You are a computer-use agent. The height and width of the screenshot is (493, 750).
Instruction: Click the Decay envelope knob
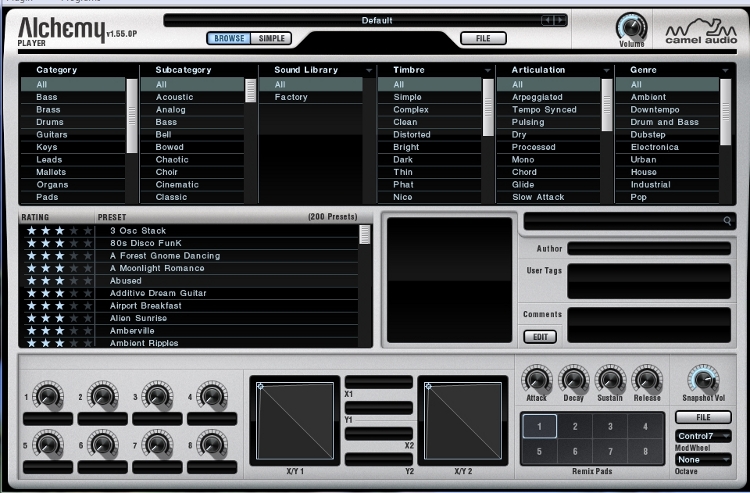(573, 379)
